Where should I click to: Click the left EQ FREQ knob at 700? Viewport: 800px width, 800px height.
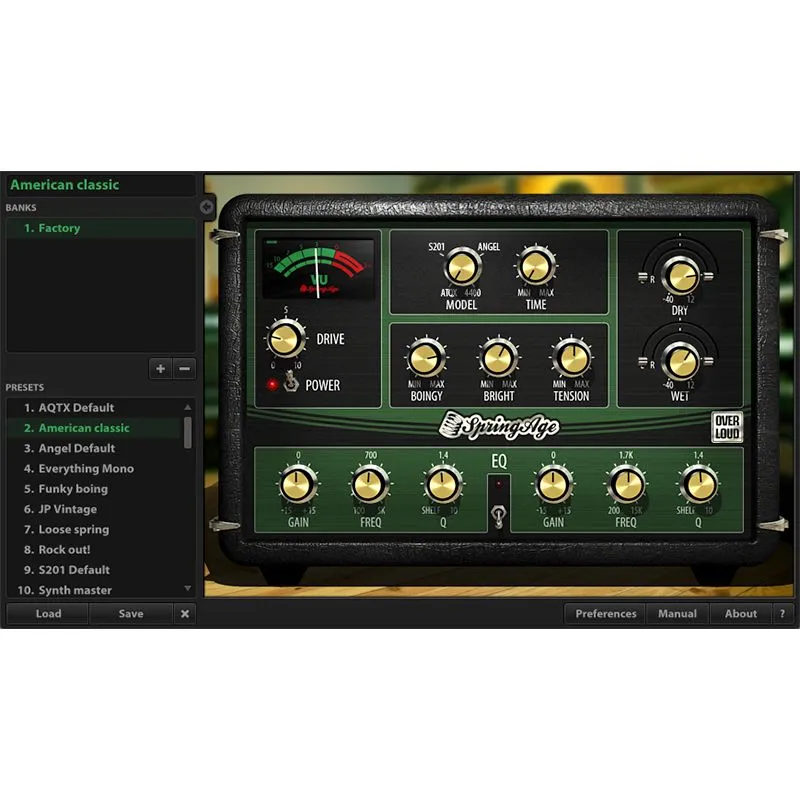(x=370, y=484)
